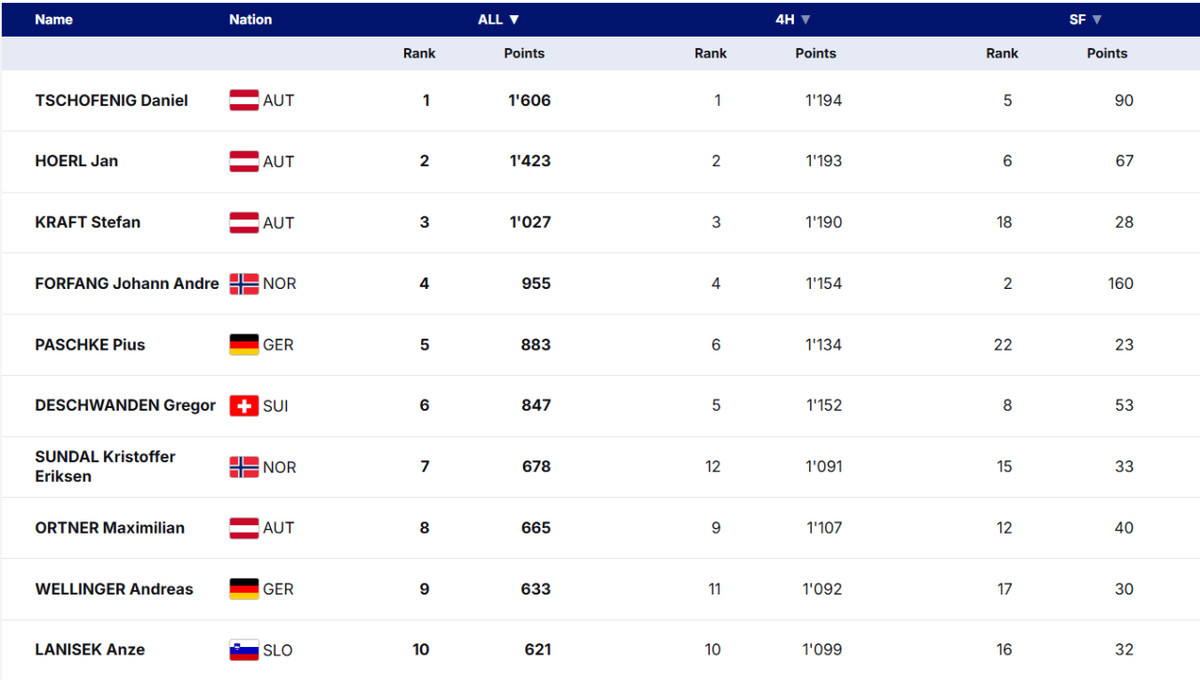The width and height of the screenshot is (1200, 680).
Task: Click Switzerland flag beside DESCHWANDEN Gregor
Action: (x=244, y=406)
